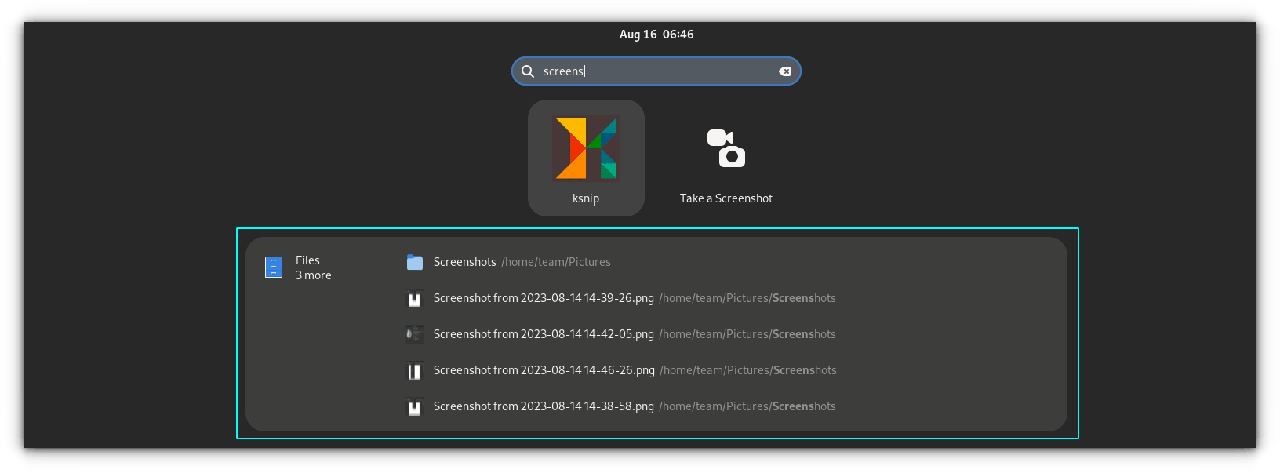Click the Files app icon in results
This screenshot has height=473, width=1280.
[273, 267]
